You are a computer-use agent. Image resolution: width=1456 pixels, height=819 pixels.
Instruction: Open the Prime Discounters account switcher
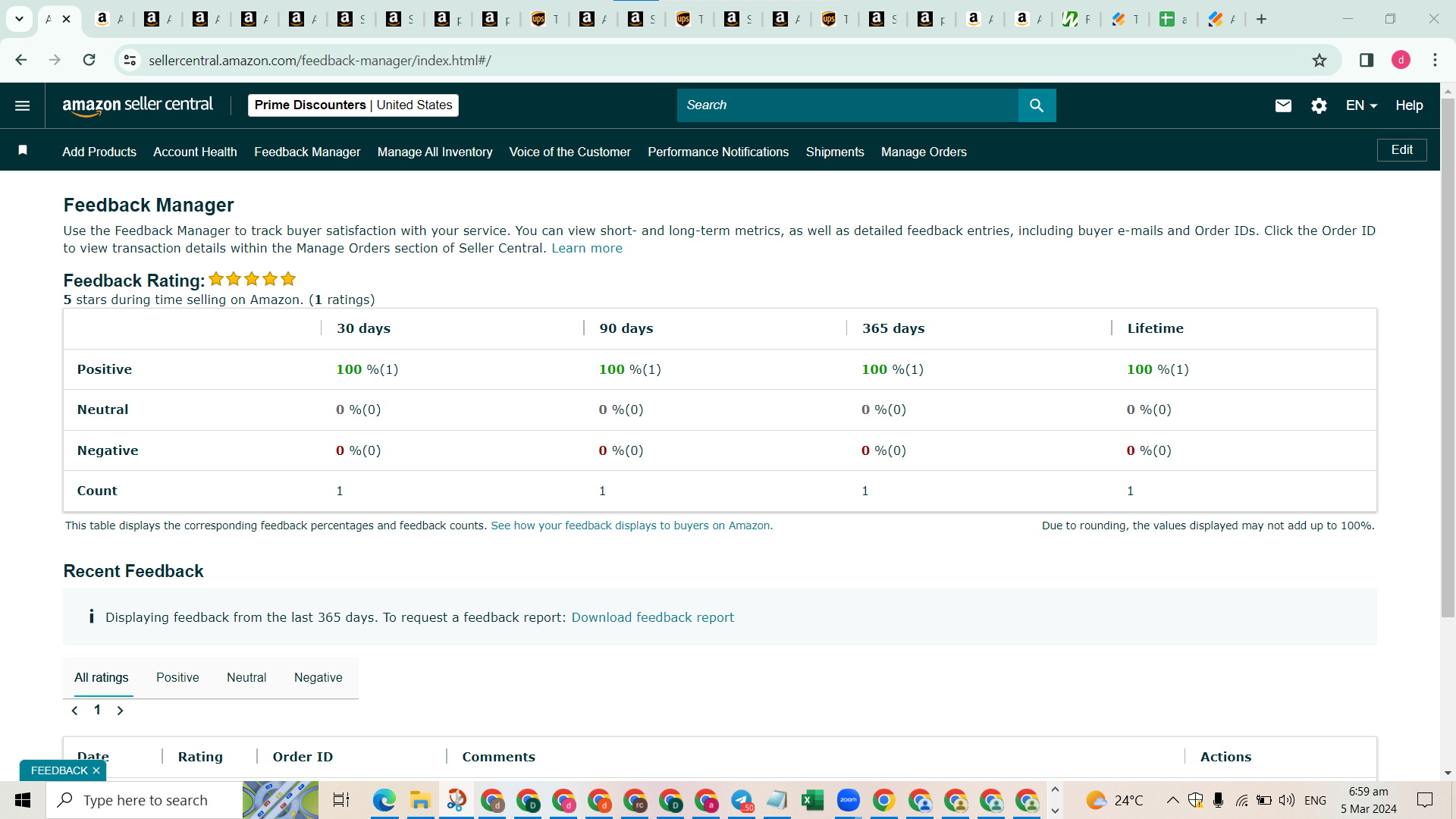(353, 105)
